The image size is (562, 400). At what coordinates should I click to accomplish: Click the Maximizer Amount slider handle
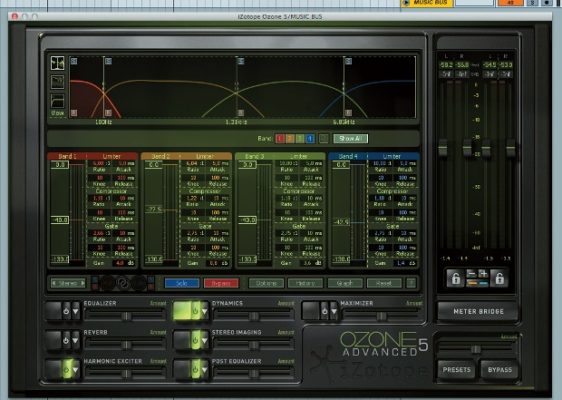[381, 316]
